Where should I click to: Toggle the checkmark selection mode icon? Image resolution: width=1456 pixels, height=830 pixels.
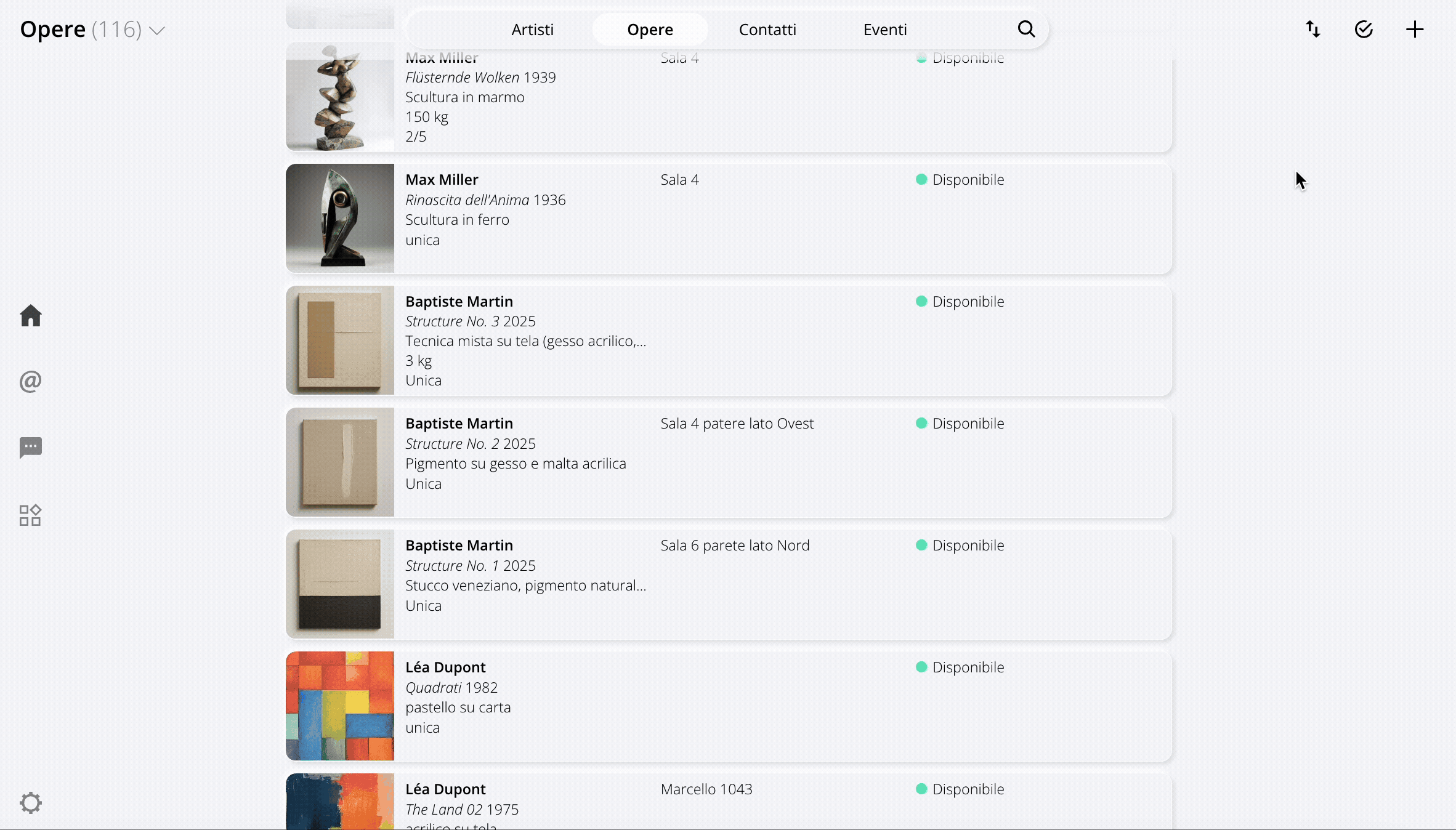(1364, 29)
